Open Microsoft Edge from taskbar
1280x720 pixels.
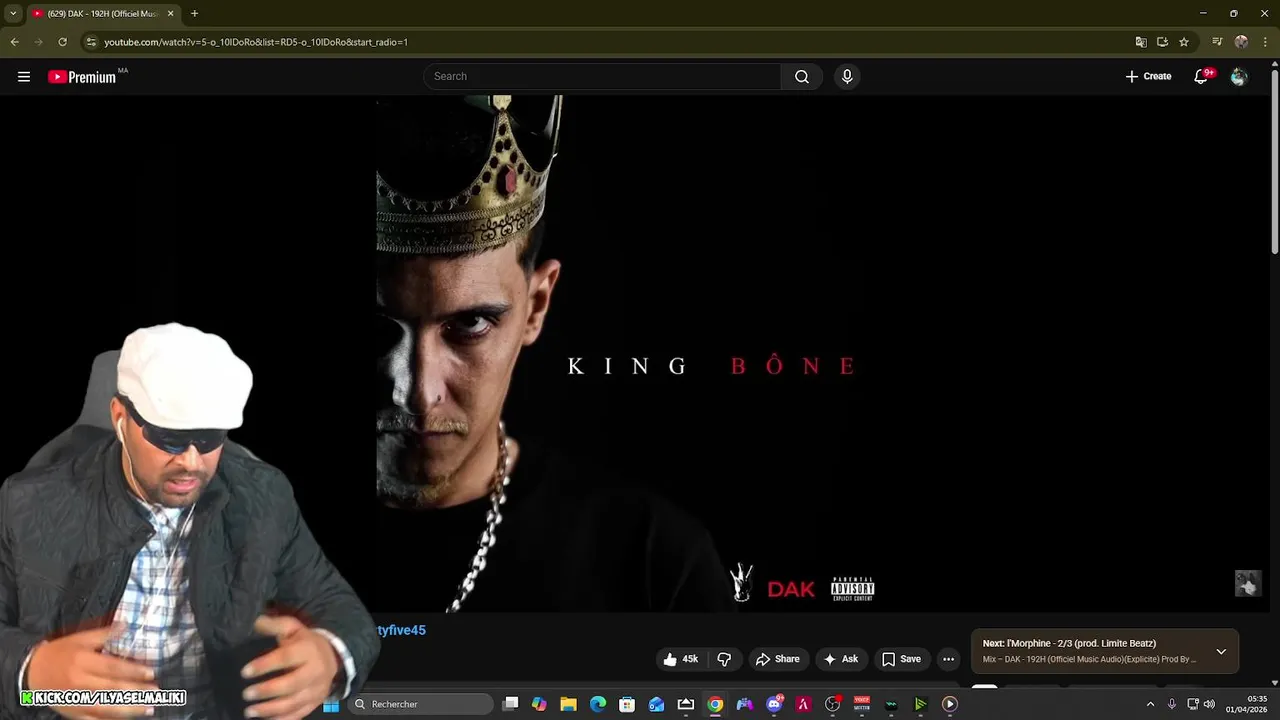(x=598, y=704)
